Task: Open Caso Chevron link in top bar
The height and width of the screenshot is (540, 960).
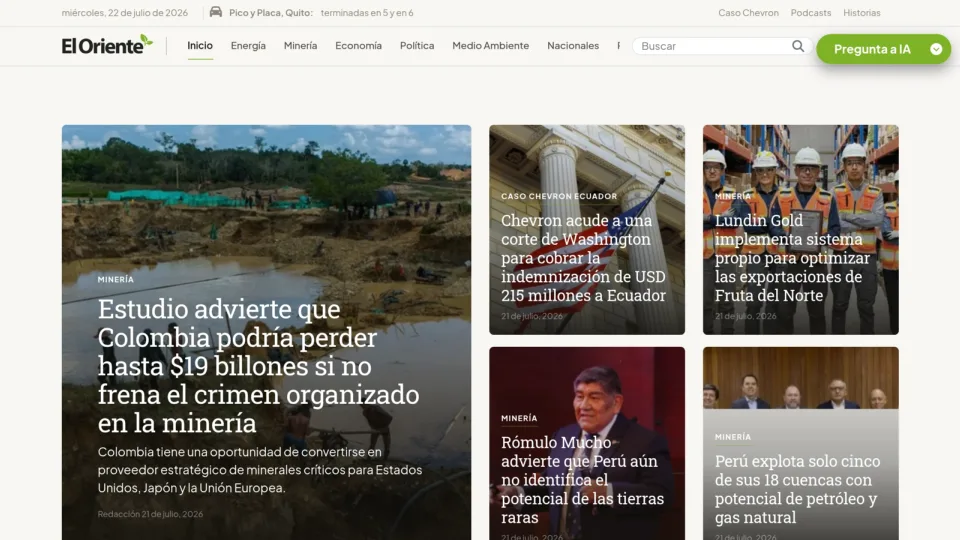Action: tap(748, 12)
